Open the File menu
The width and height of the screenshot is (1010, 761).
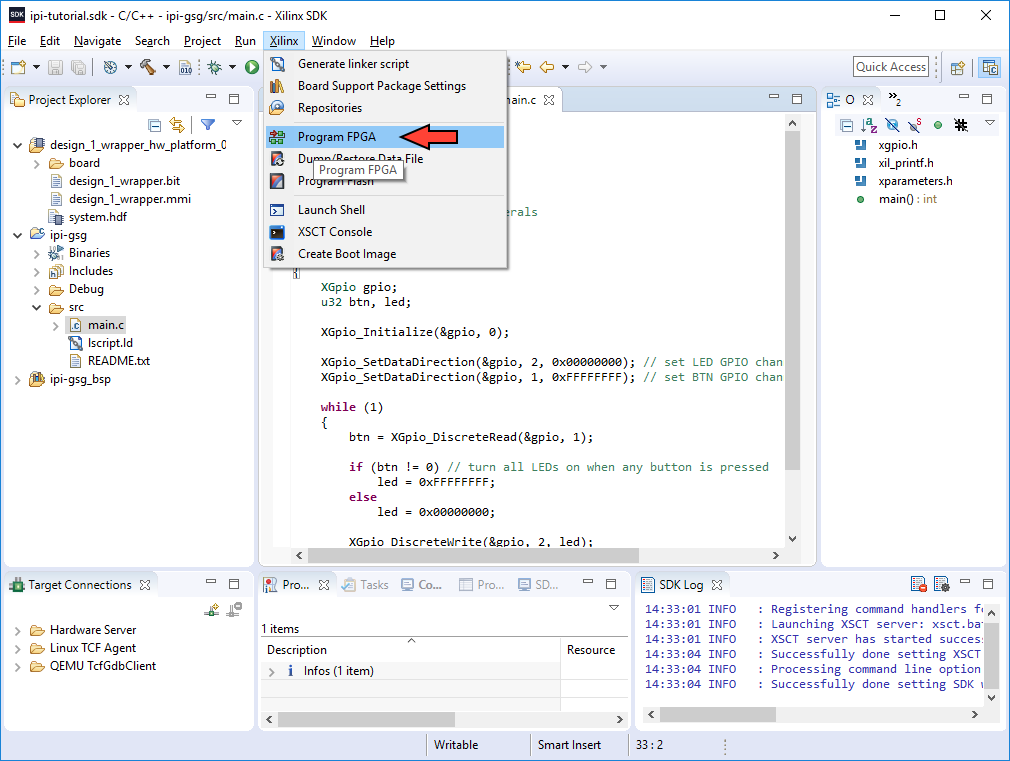(x=17, y=41)
